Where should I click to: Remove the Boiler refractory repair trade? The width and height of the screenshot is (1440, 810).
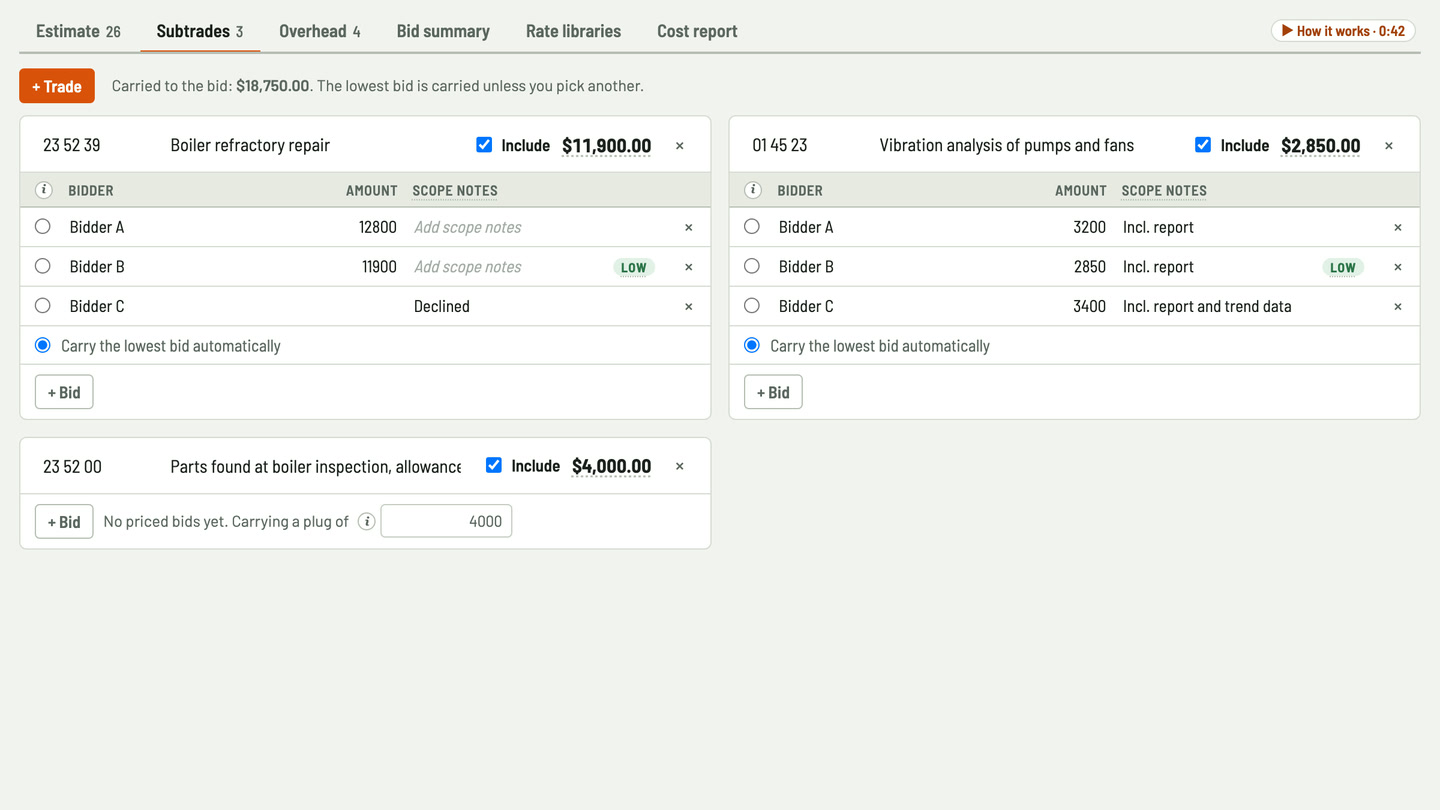pyautogui.click(x=680, y=146)
